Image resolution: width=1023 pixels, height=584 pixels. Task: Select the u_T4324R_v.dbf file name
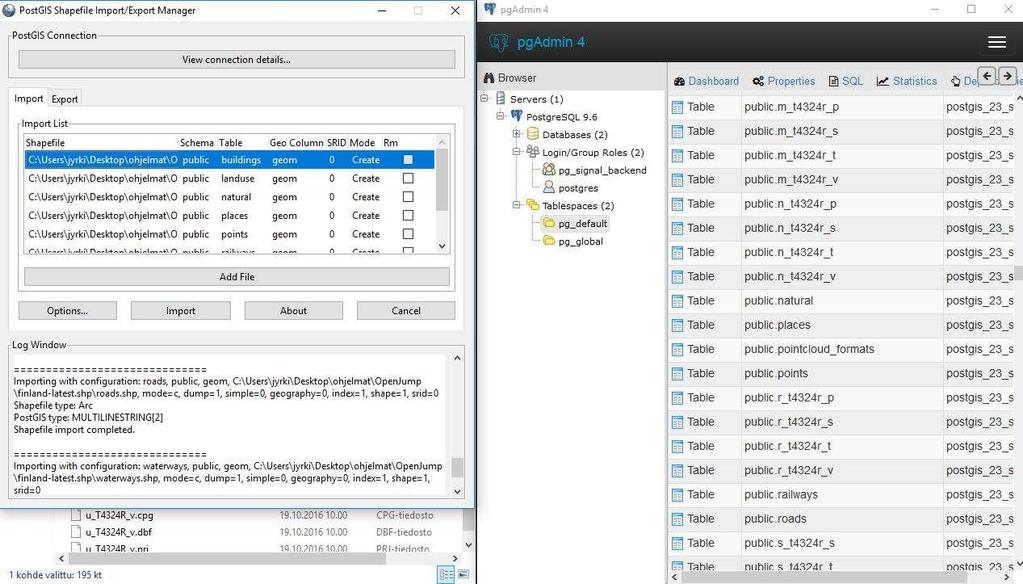(x=119, y=532)
